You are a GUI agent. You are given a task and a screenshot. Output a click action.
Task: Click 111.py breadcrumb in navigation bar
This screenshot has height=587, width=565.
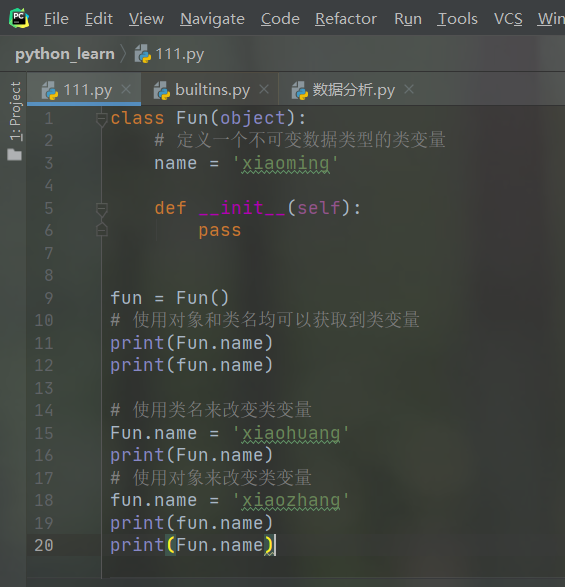(x=180, y=54)
